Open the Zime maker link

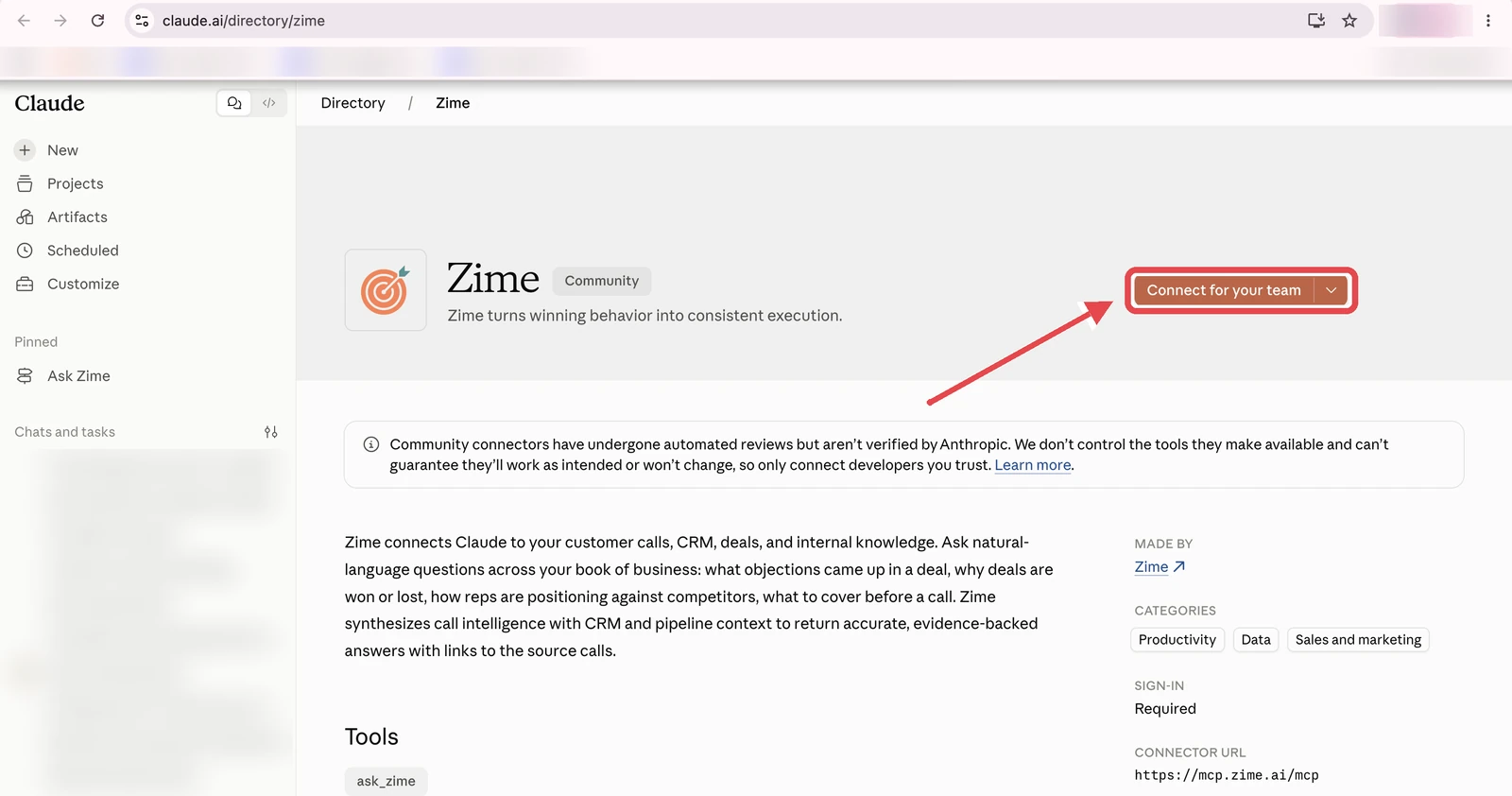[x=1160, y=567]
